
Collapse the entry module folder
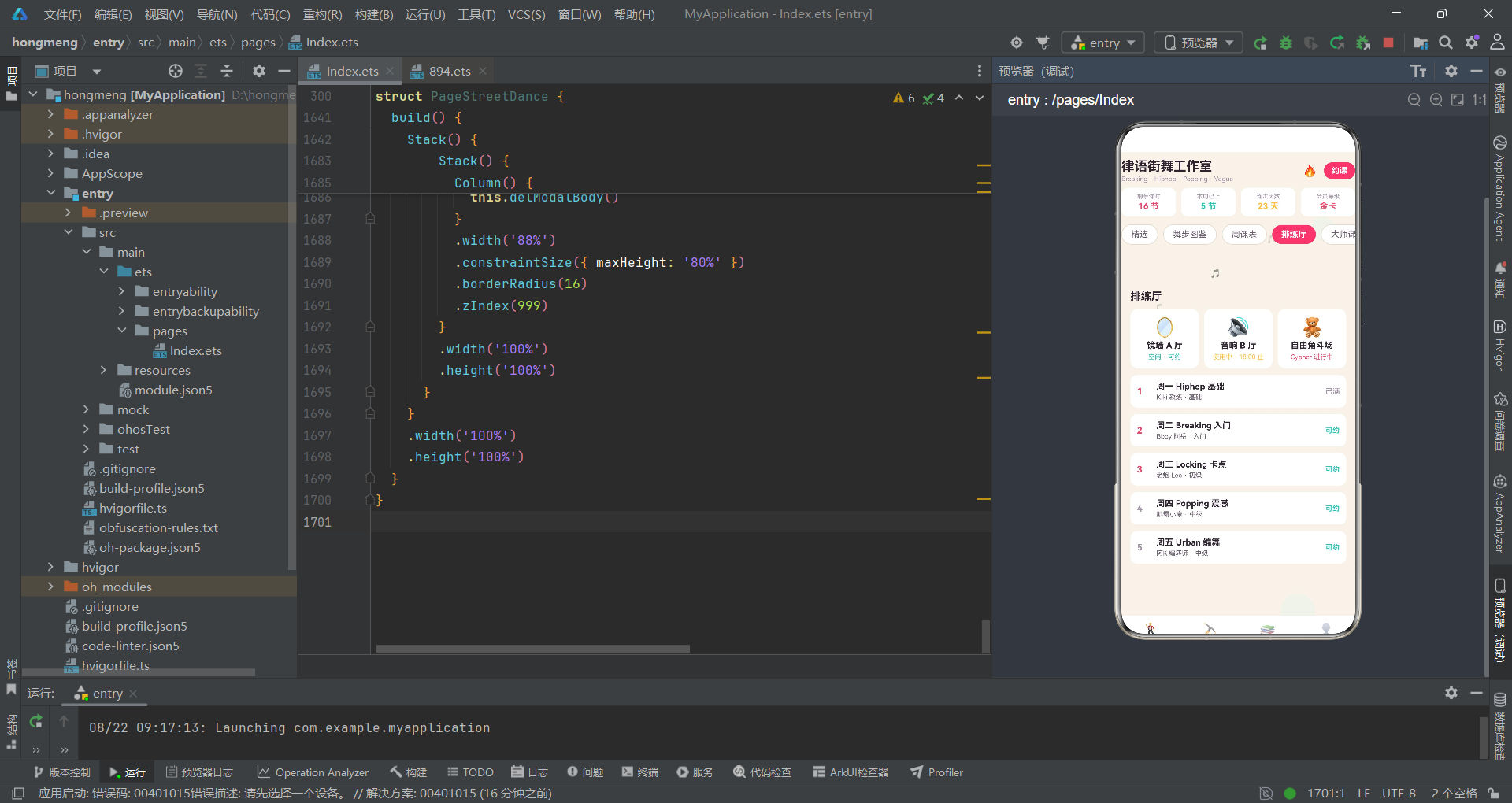50,193
